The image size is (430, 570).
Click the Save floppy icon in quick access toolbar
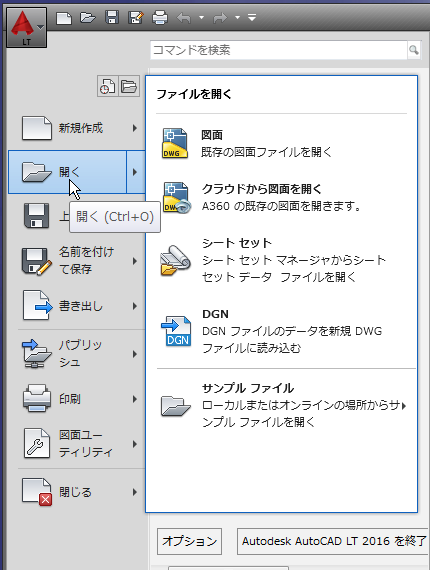112,17
